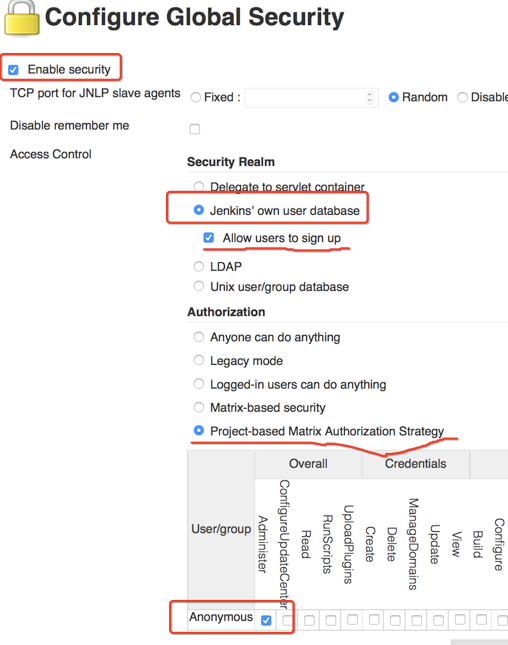Choose Legacy mode authorization

click(x=199, y=360)
